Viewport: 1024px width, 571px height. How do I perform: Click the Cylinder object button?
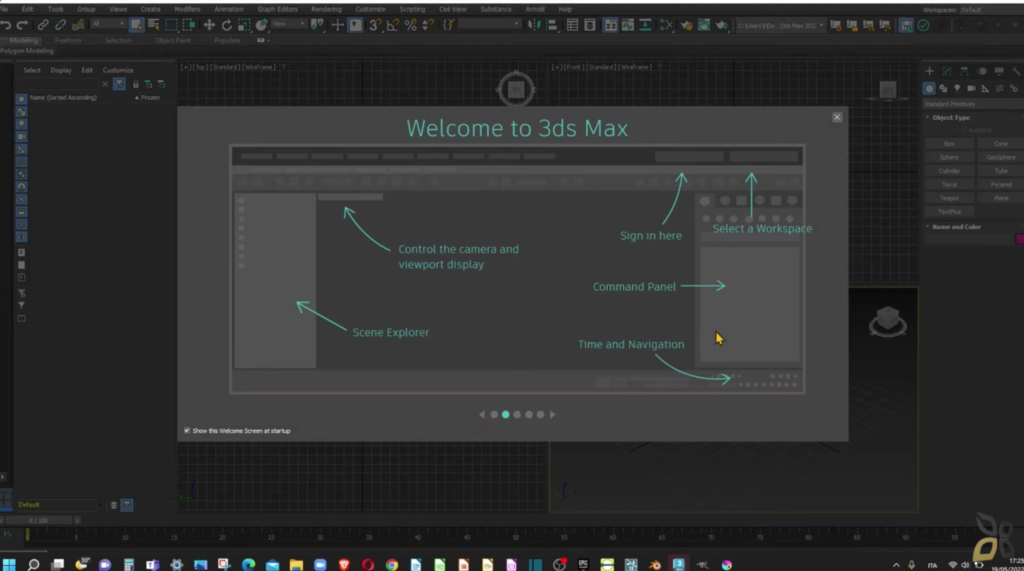point(949,171)
